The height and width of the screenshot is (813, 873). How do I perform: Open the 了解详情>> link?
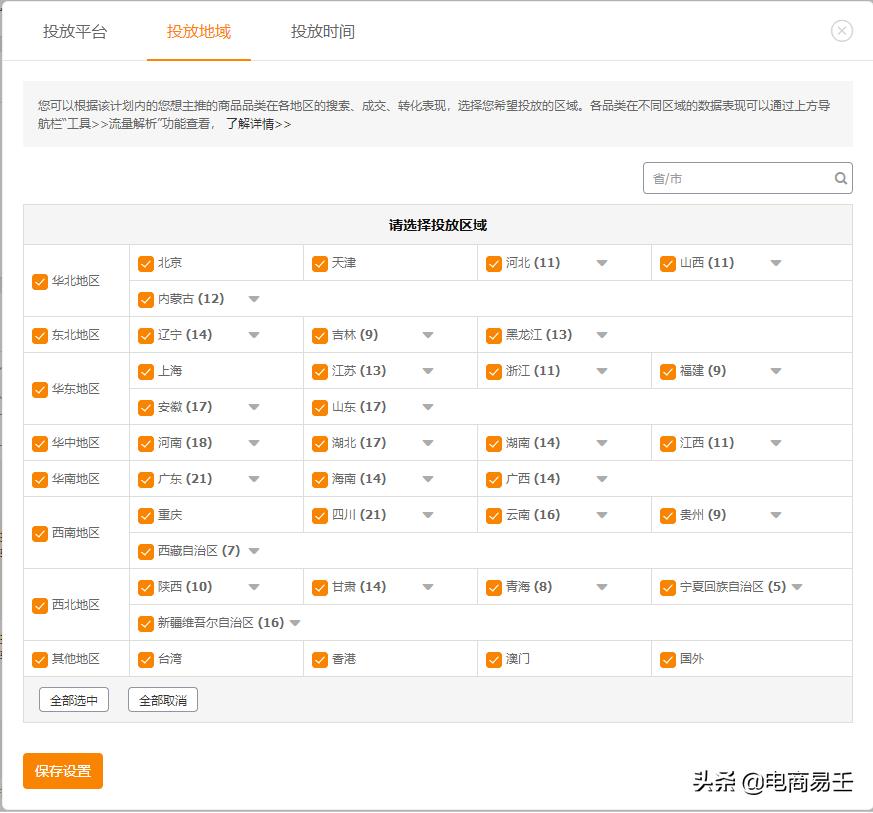tap(258, 124)
